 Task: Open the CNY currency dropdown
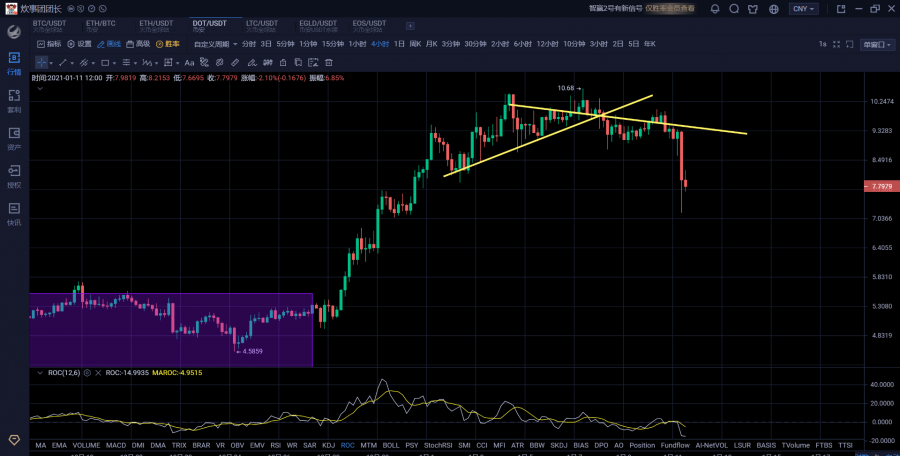[x=804, y=9]
